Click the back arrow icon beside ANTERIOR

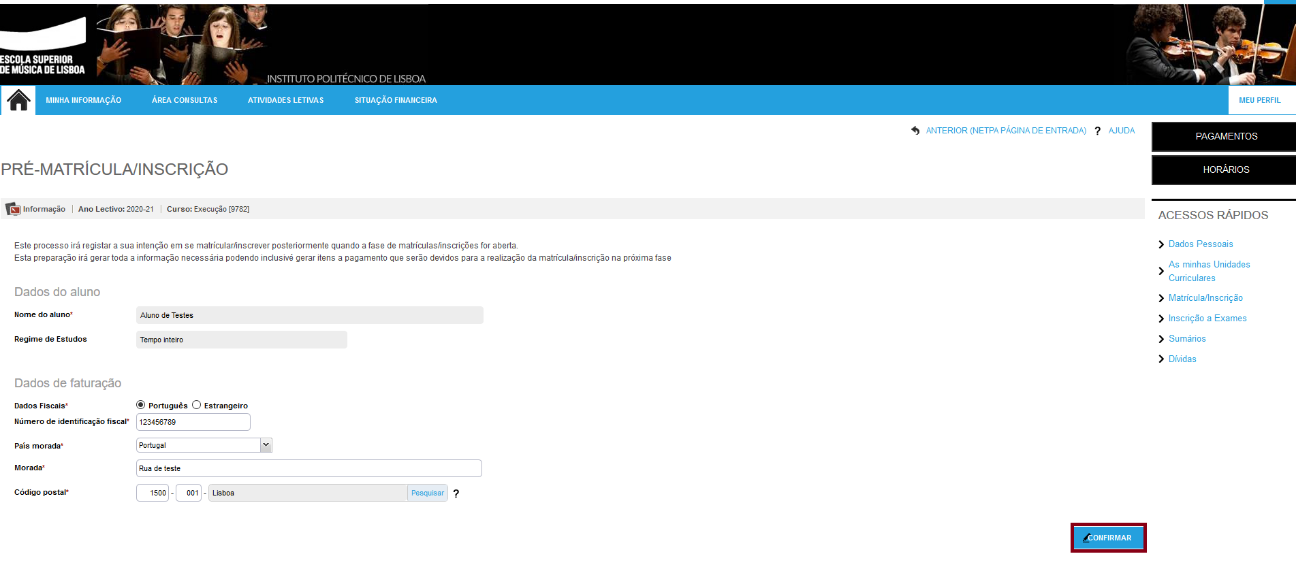click(915, 130)
